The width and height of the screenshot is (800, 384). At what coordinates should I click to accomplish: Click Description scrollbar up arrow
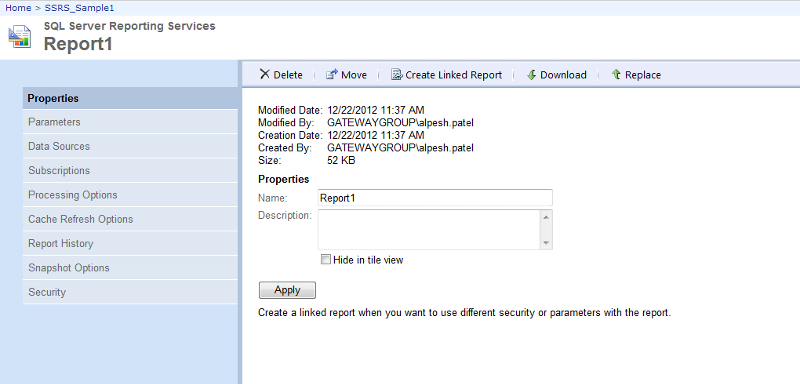546,217
